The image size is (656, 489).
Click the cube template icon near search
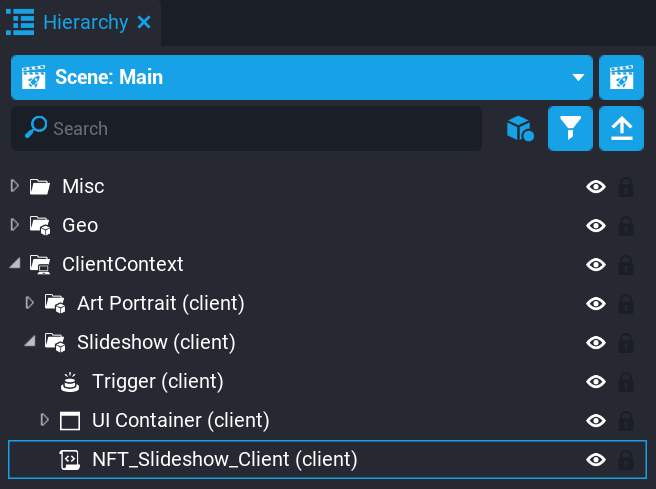tap(520, 128)
